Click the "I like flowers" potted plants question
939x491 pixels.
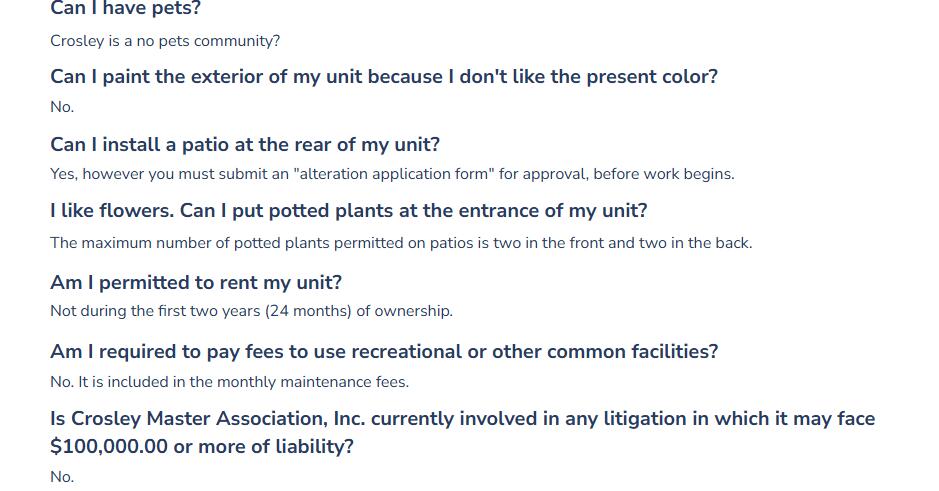[349, 211]
